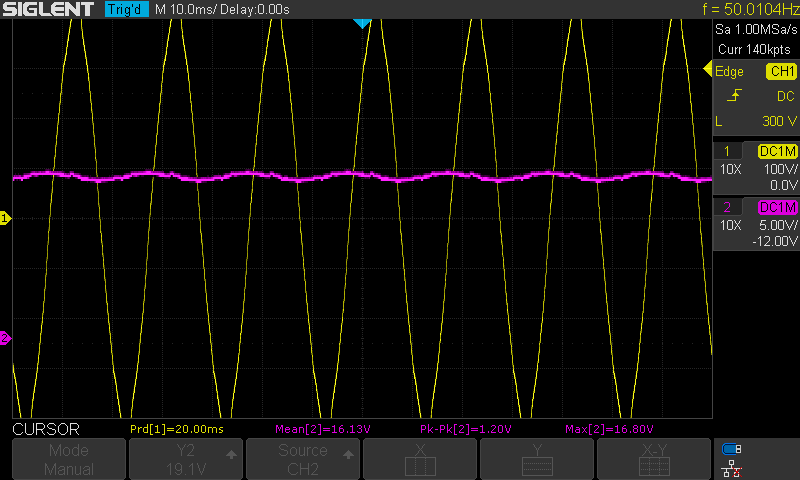Click the rising edge slope icon

coord(734,95)
